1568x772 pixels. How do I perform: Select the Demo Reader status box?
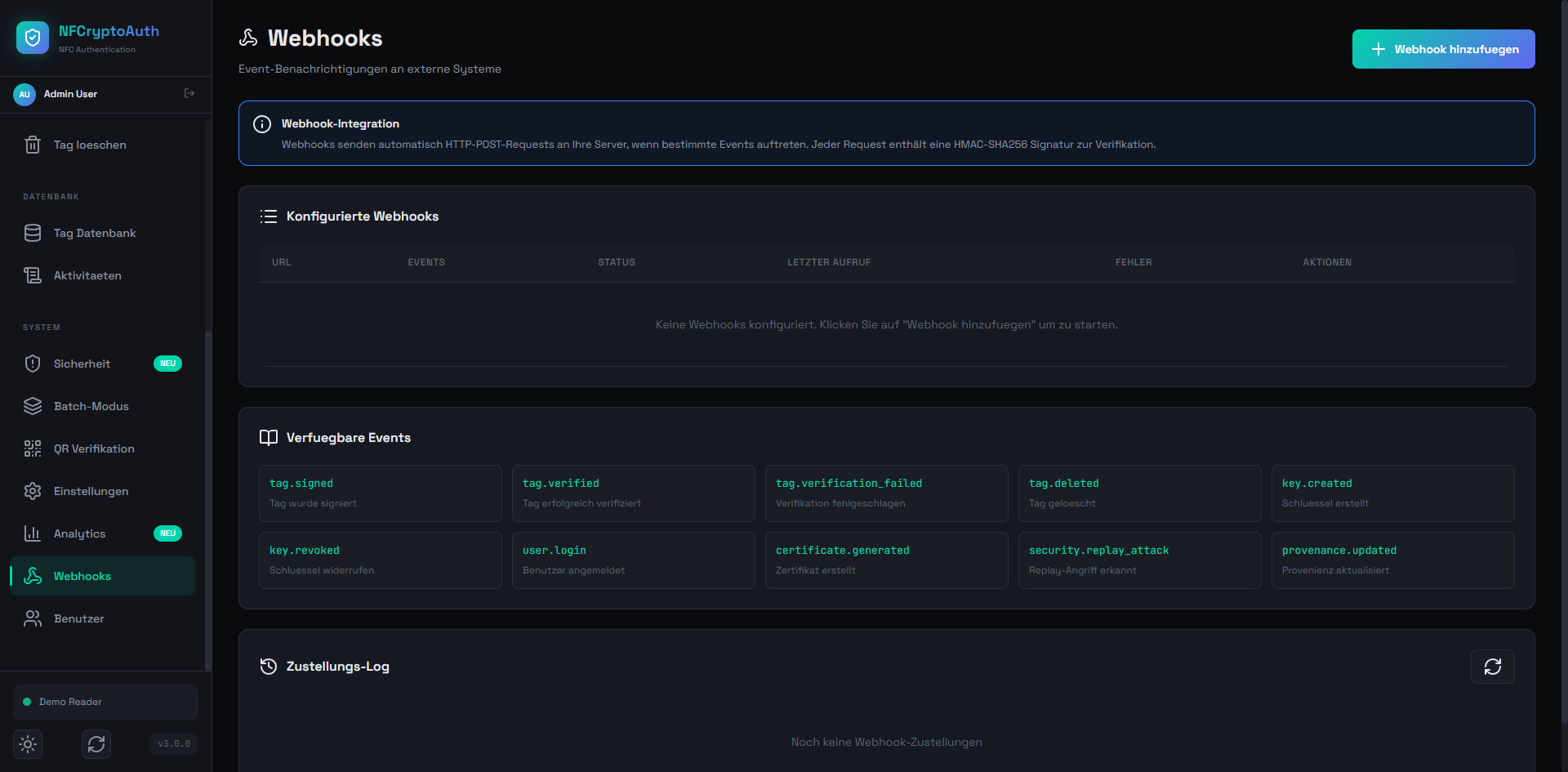[x=105, y=702]
